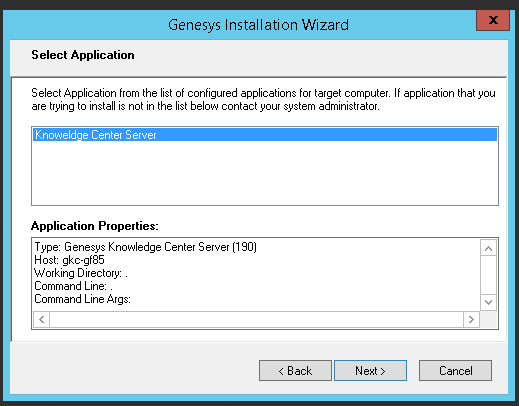Click the Next button
The image size is (519, 406).
point(370,370)
